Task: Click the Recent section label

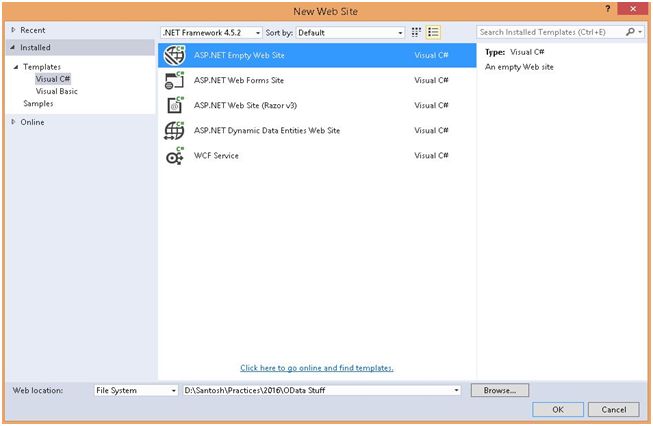Action: coord(32,30)
